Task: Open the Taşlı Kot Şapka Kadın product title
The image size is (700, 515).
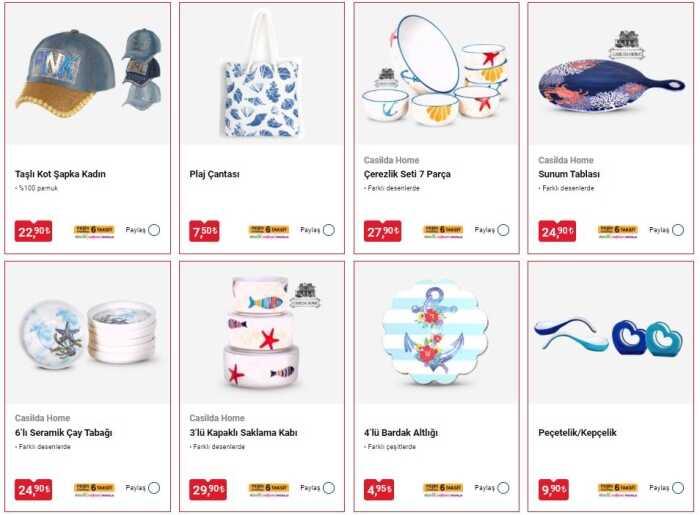Action: [60, 174]
